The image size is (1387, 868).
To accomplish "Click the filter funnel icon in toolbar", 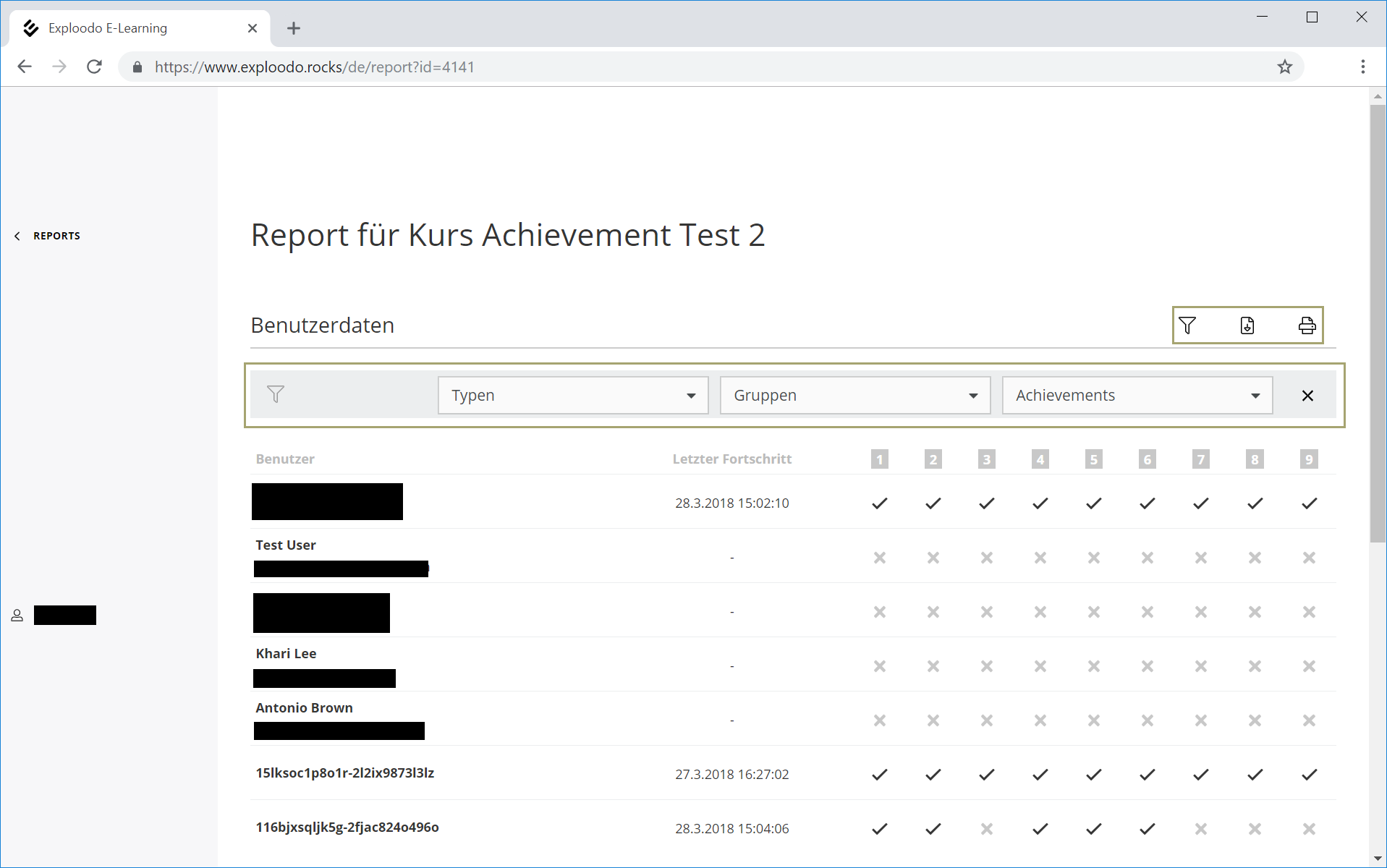I will [x=1187, y=325].
